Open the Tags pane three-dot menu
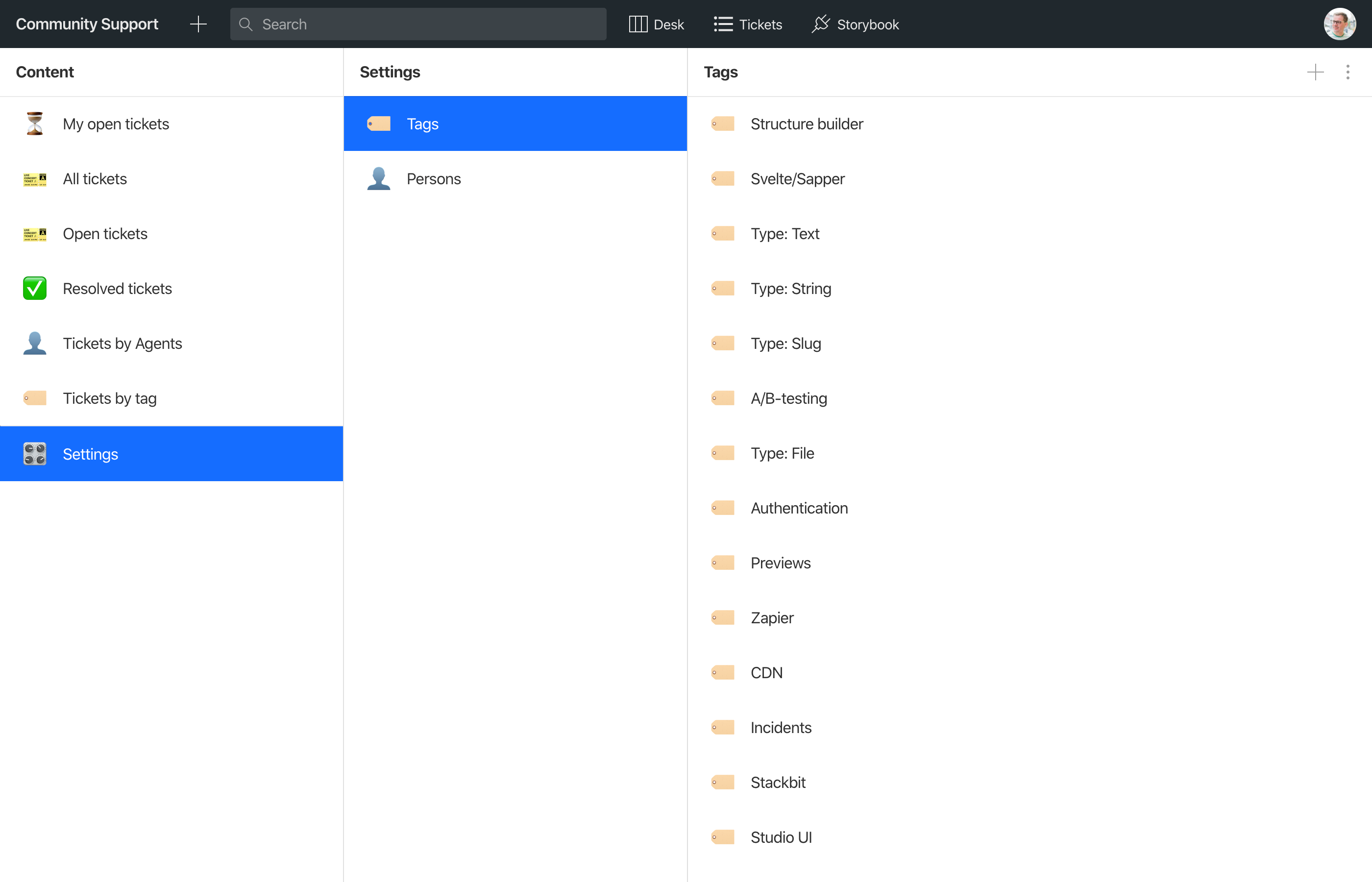 [x=1347, y=72]
